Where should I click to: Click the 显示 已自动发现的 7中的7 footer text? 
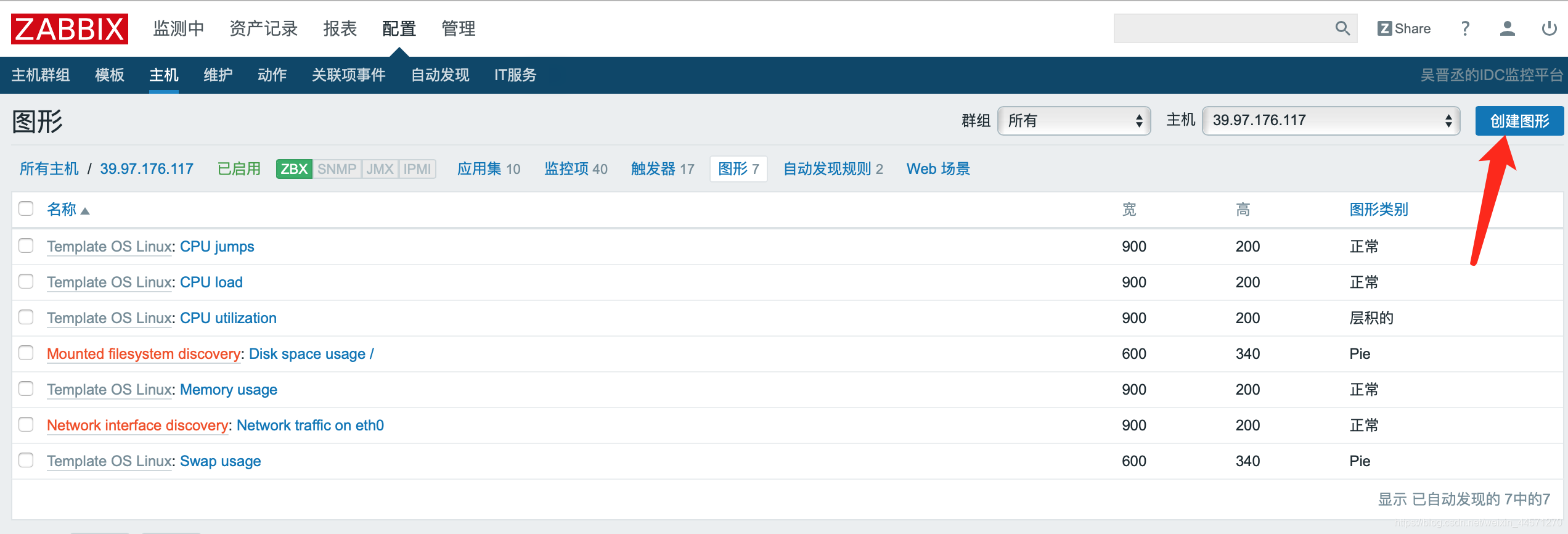(1464, 499)
